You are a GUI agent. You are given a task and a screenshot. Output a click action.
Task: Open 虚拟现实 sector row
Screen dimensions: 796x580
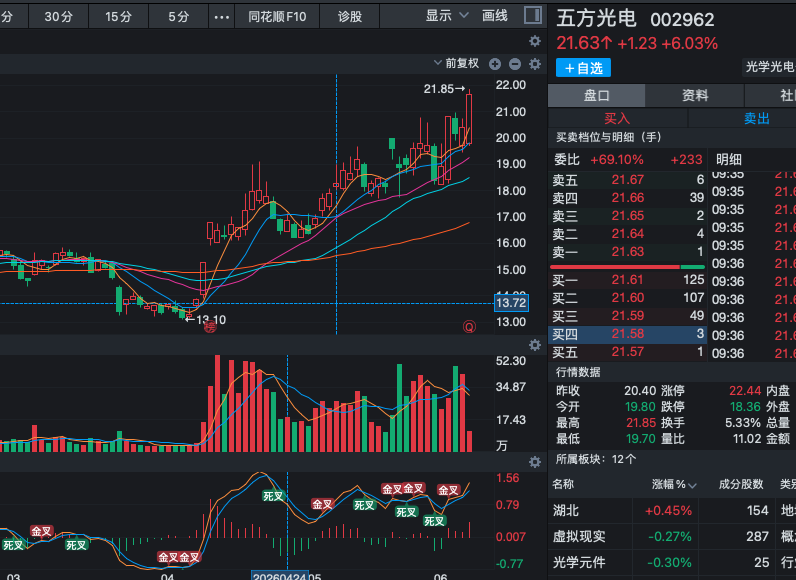[672, 536]
